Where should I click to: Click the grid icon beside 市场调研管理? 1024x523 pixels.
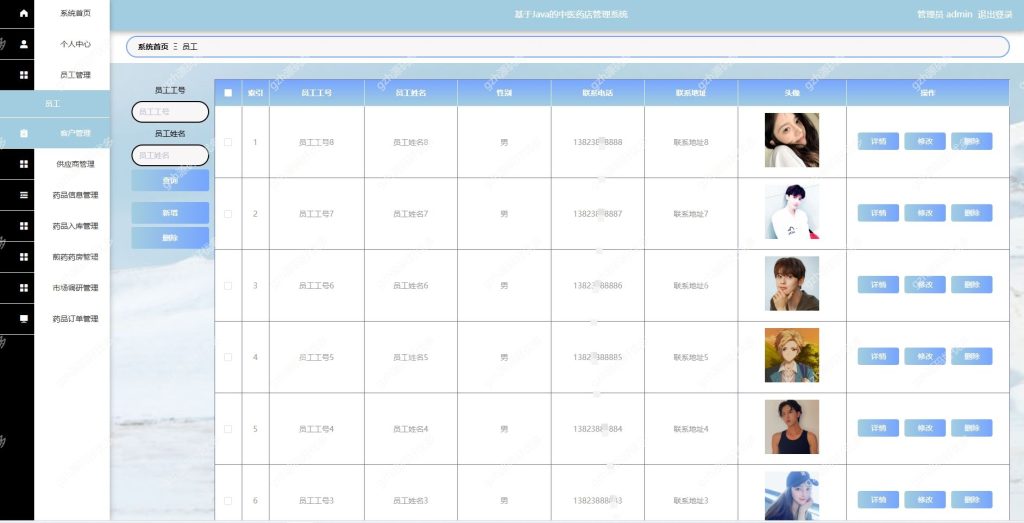[24, 288]
